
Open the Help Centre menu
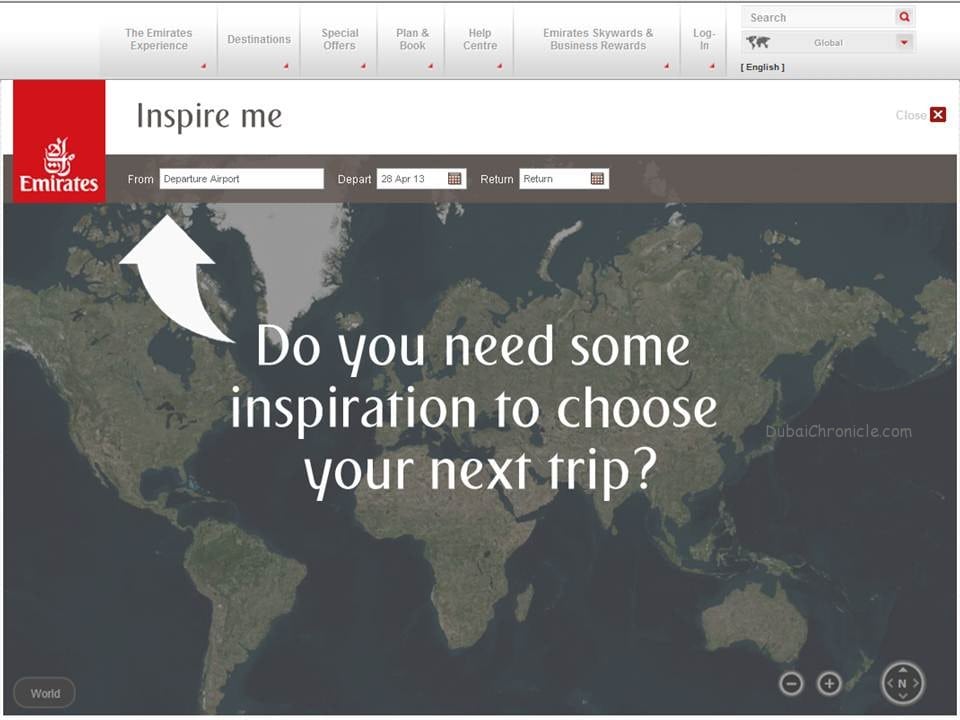480,40
